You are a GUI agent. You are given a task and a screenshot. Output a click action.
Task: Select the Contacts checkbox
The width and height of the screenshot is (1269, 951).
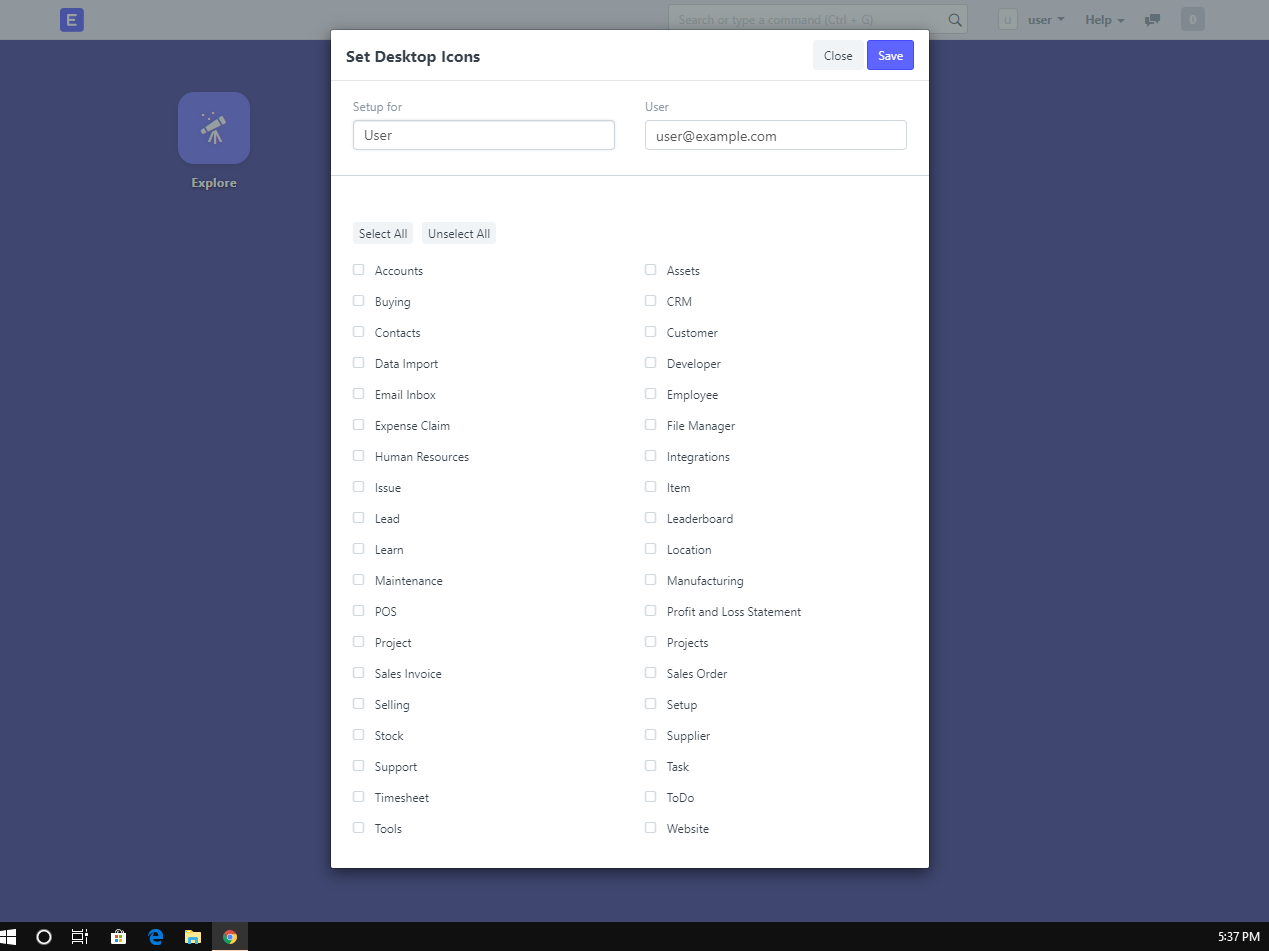click(359, 332)
